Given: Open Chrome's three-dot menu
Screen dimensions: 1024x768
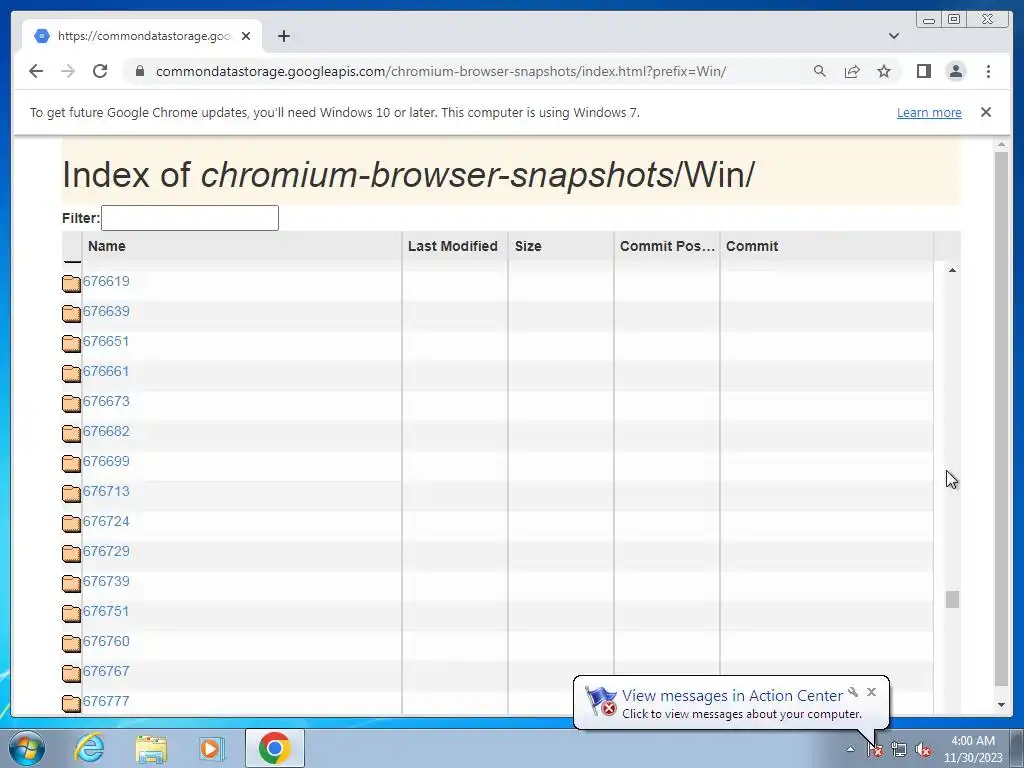Looking at the screenshot, I should (988, 71).
